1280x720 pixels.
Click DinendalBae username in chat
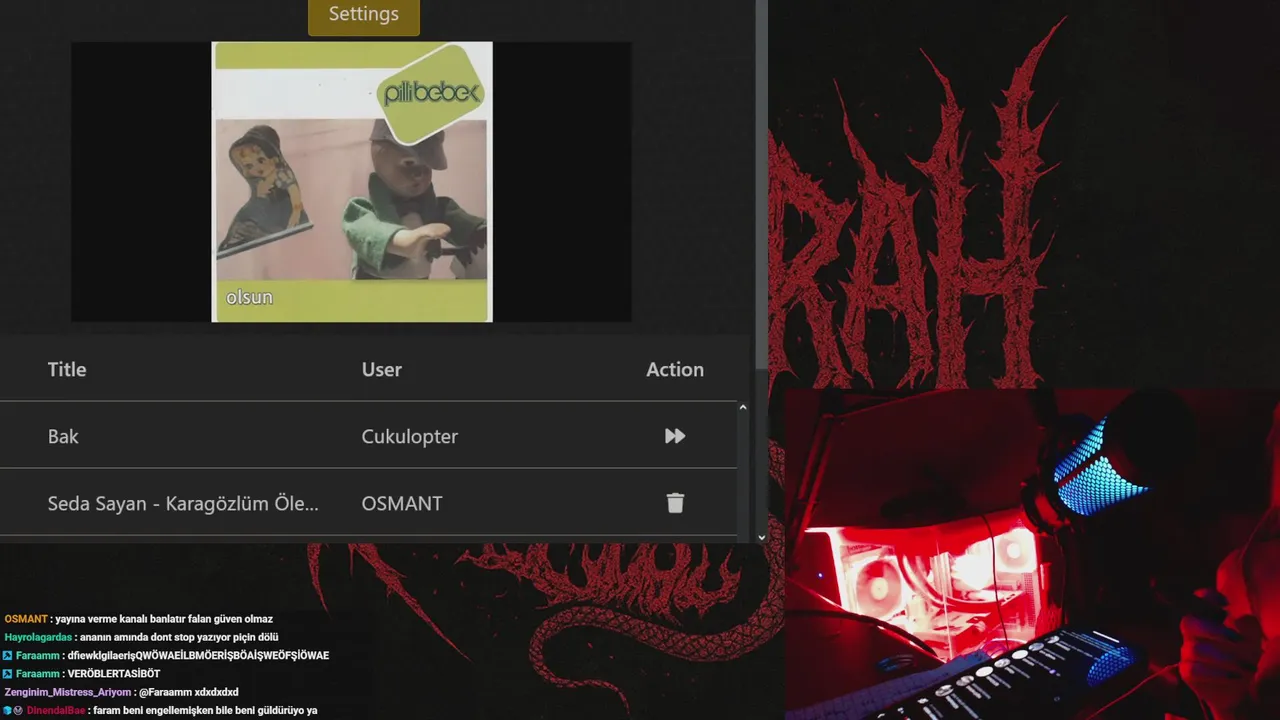point(56,710)
